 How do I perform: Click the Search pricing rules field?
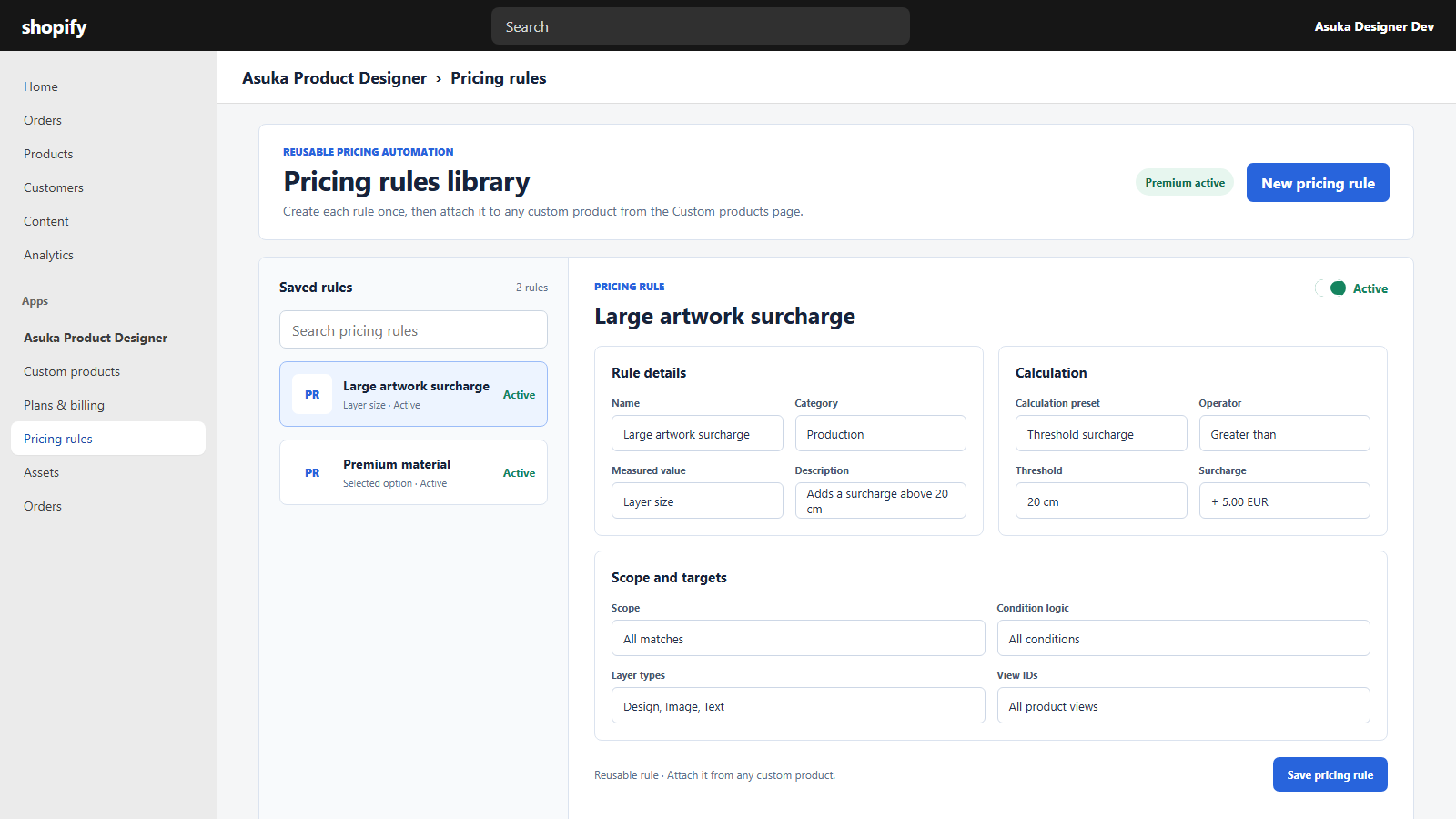tap(413, 330)
